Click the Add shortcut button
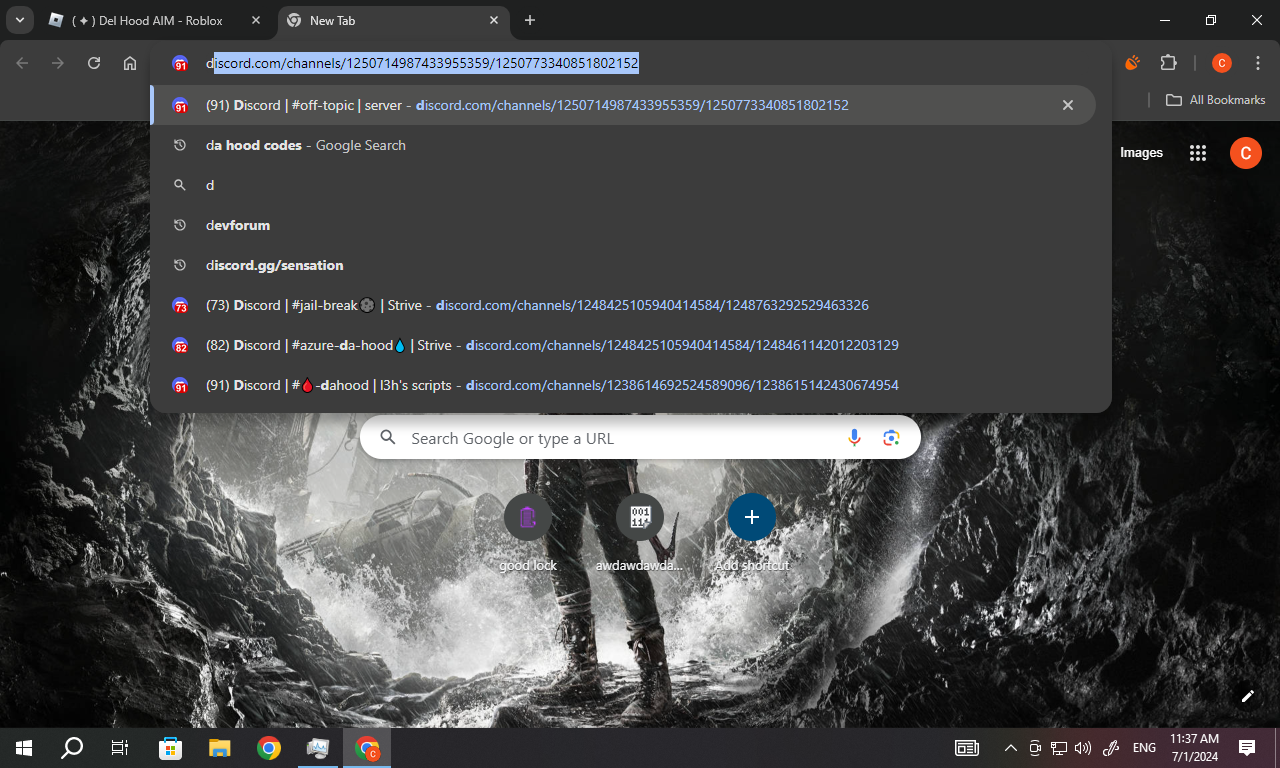 752,533
